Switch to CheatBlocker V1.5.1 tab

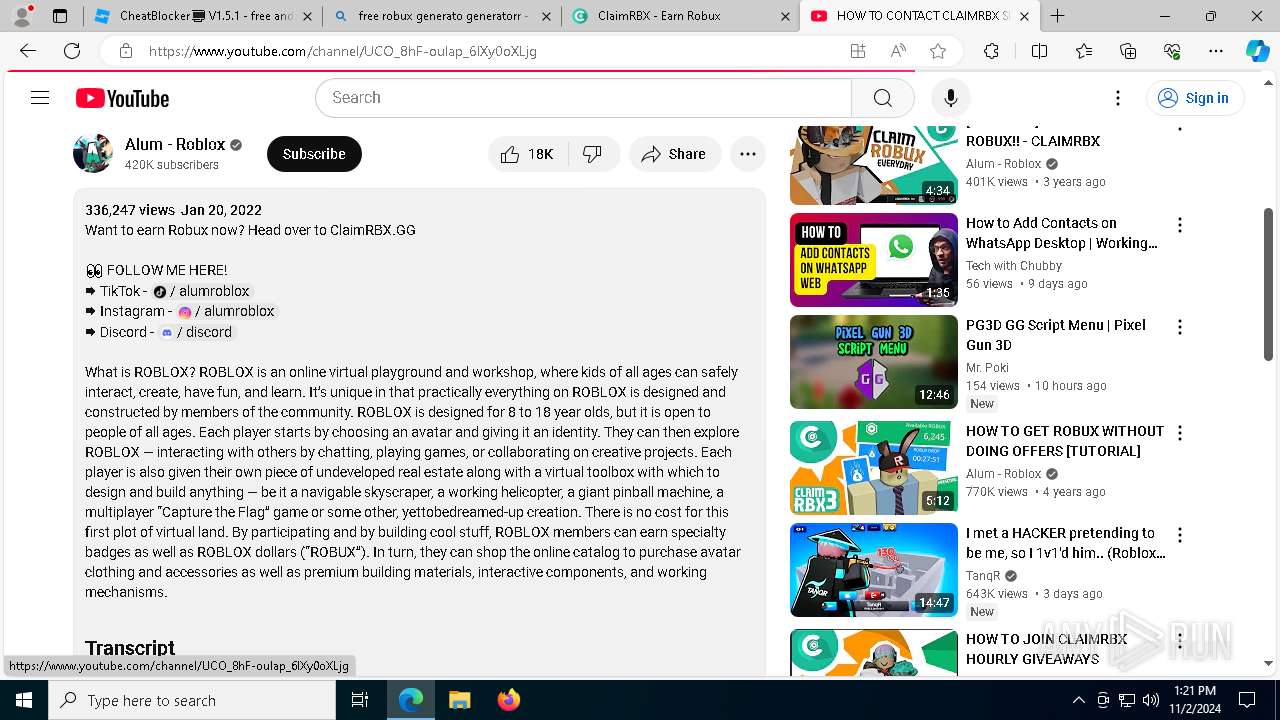tap(203, 16)
